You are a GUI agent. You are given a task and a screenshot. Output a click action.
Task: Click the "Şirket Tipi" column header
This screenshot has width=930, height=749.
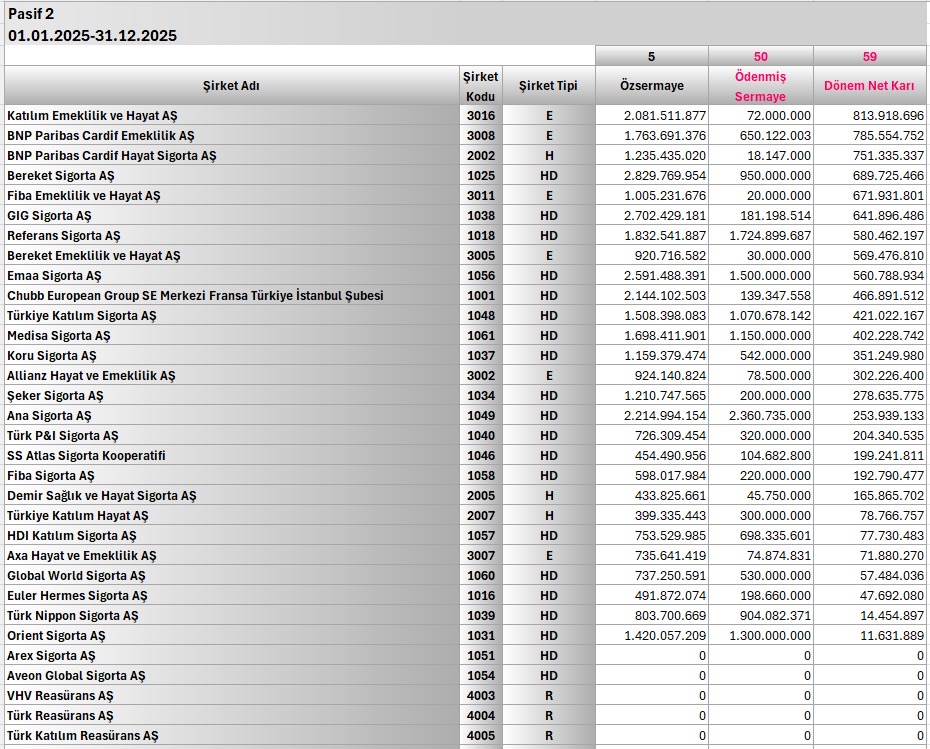click(x=548, y=86)
